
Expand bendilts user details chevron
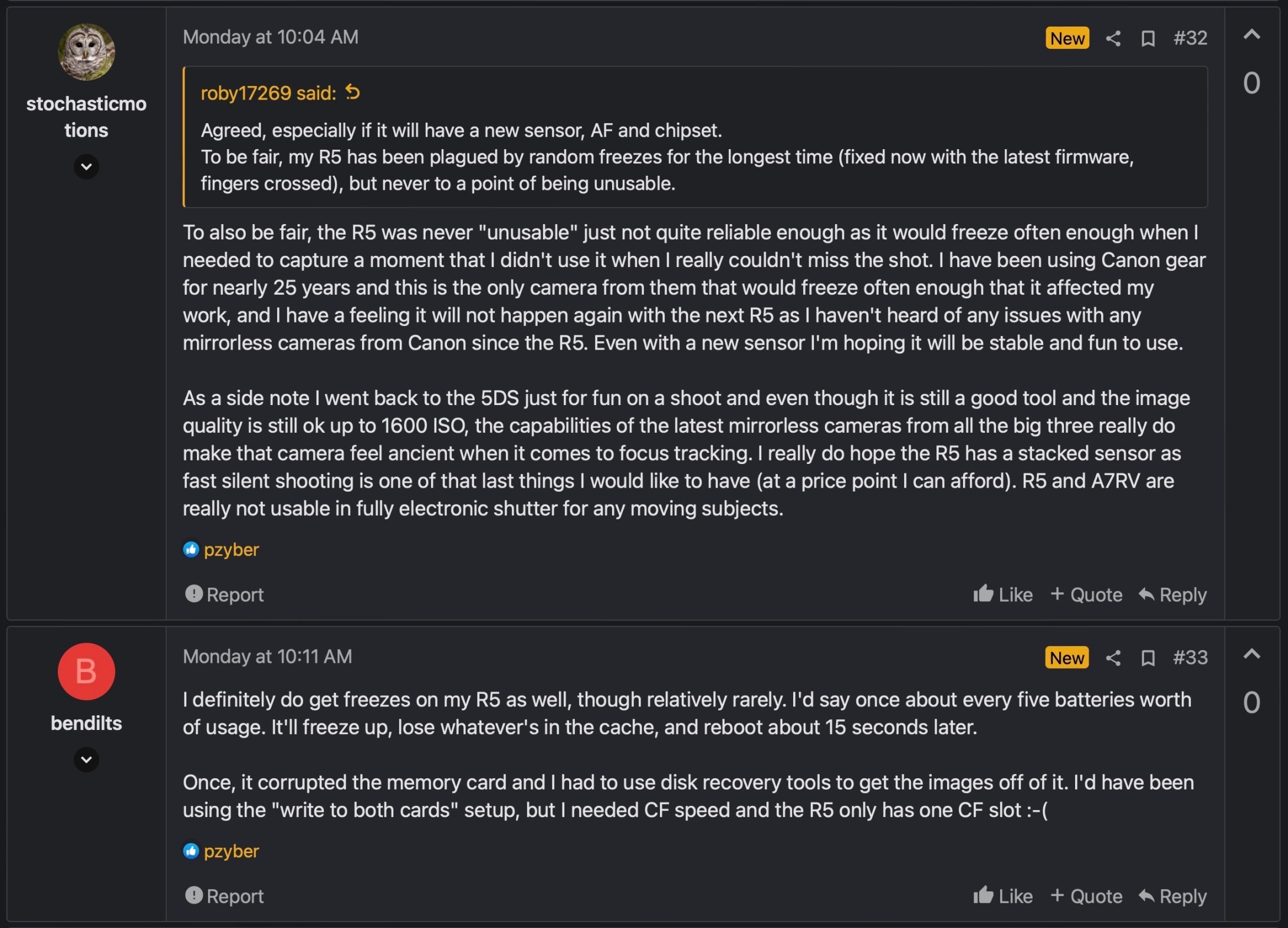[86, 759]
